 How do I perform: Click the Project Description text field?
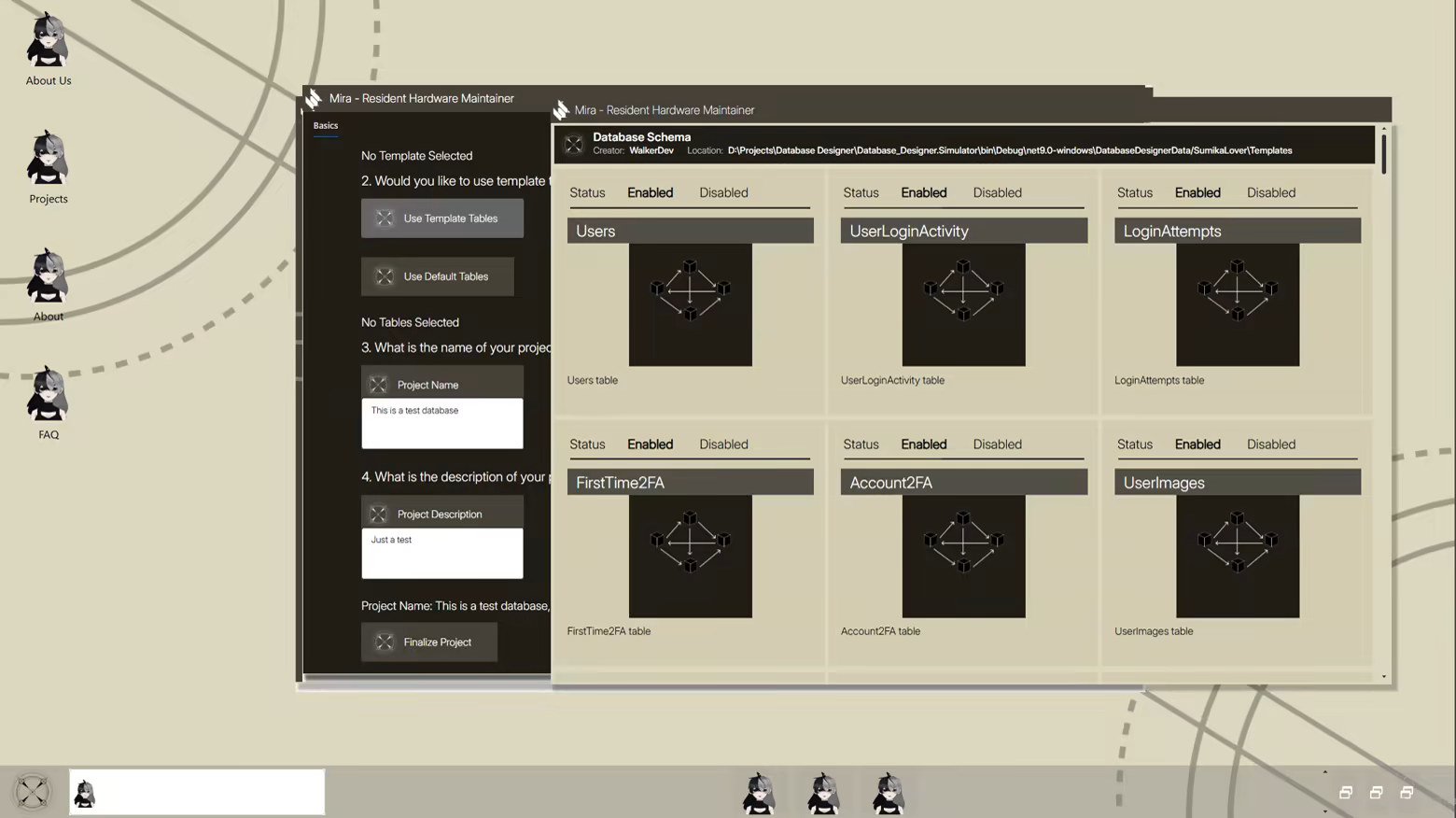pyautogui.click(x=442, y=553)
